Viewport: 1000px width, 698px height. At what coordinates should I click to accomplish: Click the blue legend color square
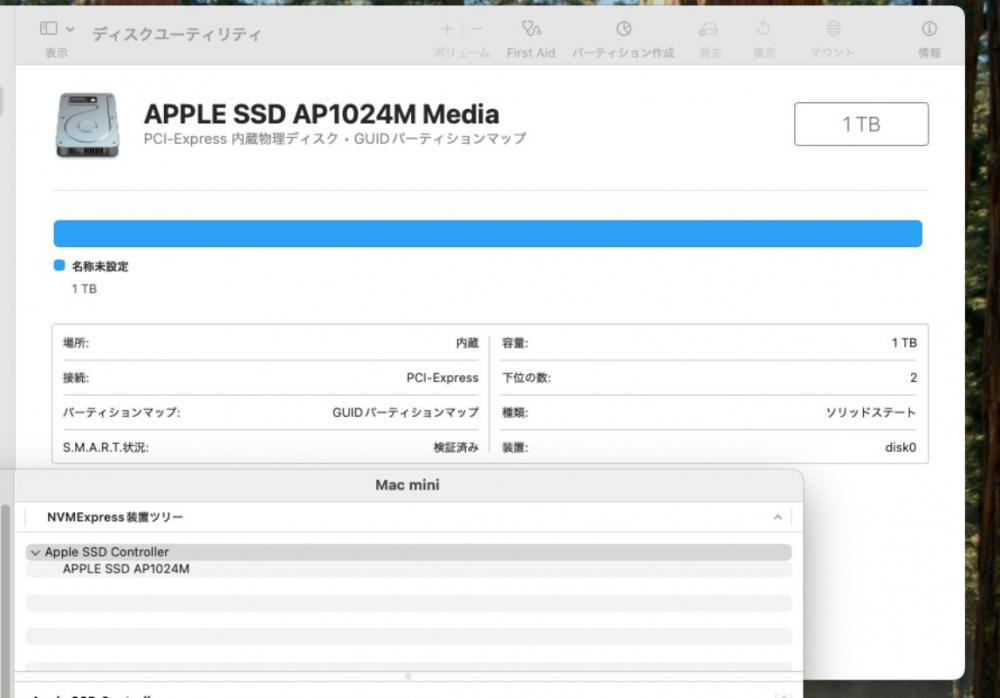pyautogui.click(x=59, y=265)
